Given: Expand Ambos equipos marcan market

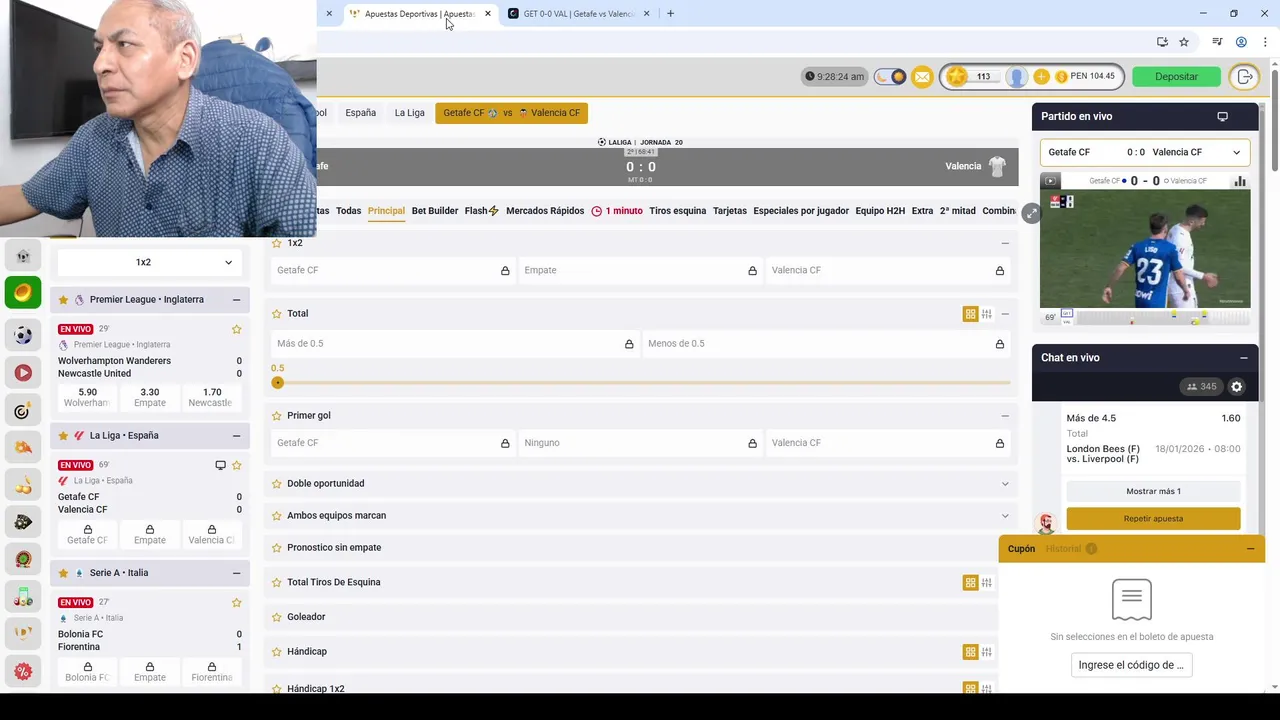Looking at the screenshot, I should coord(1005,515).
